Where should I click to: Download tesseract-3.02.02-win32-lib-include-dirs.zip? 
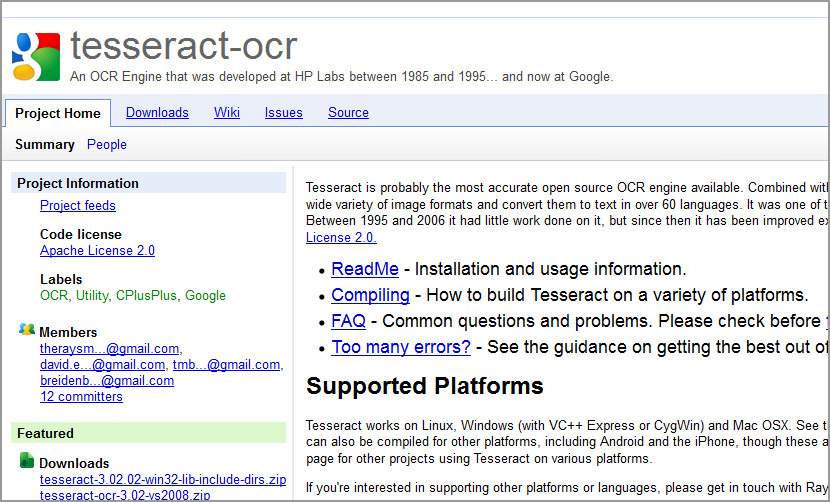click(x=163, y=480)
